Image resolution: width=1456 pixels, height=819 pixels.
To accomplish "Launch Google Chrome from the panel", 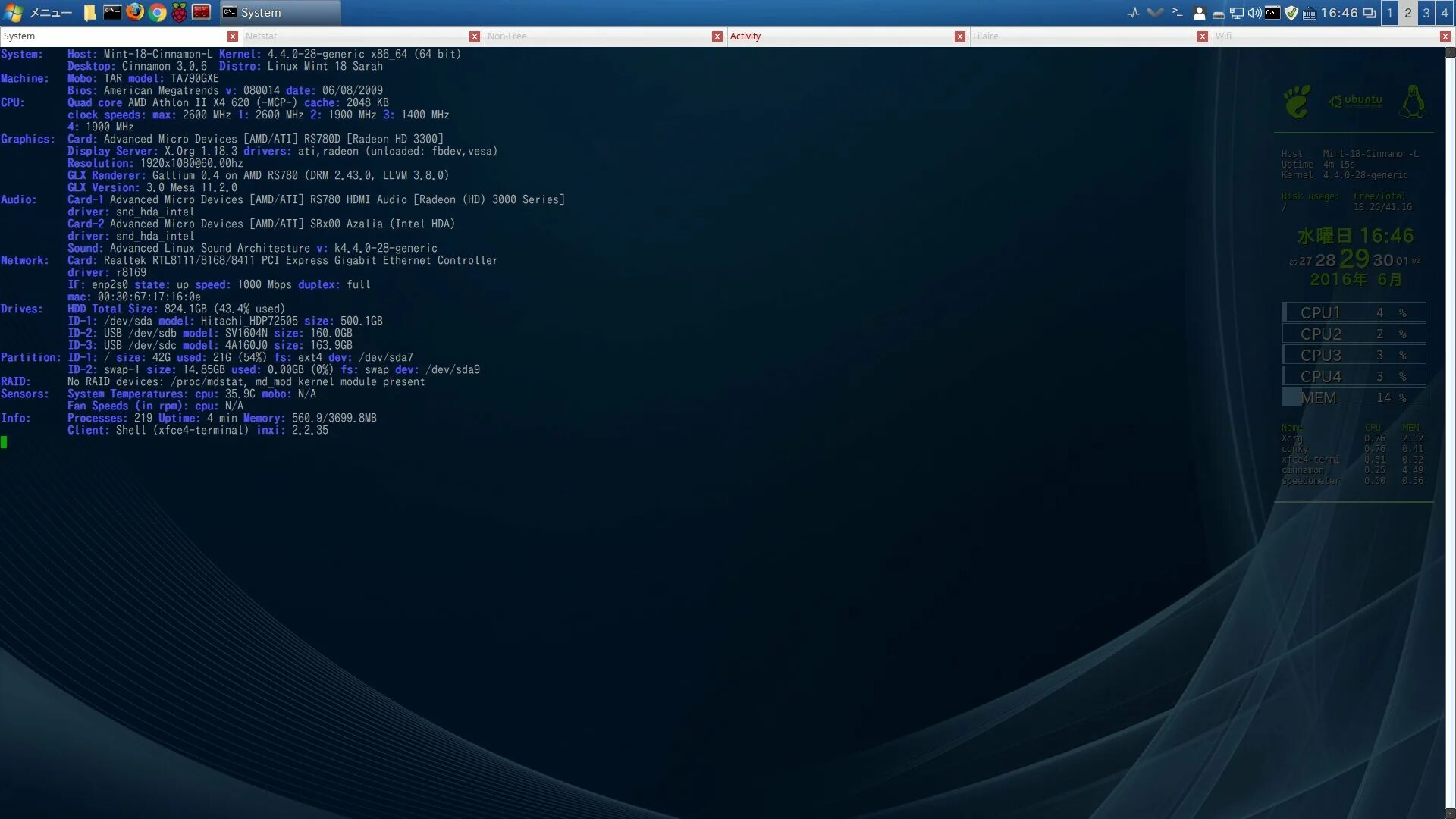I will click(x=157, y=12).
